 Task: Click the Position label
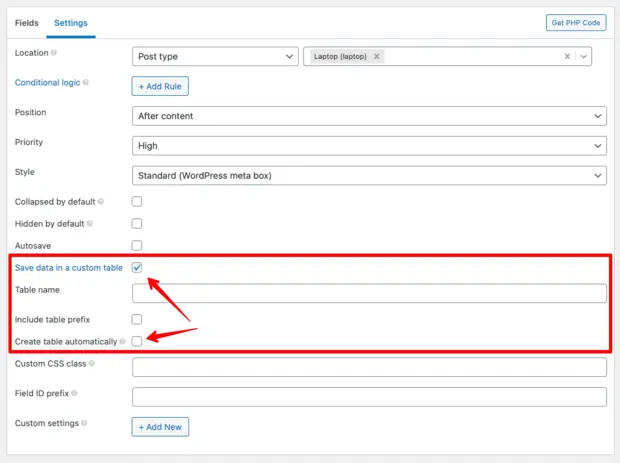coord(30,112)
